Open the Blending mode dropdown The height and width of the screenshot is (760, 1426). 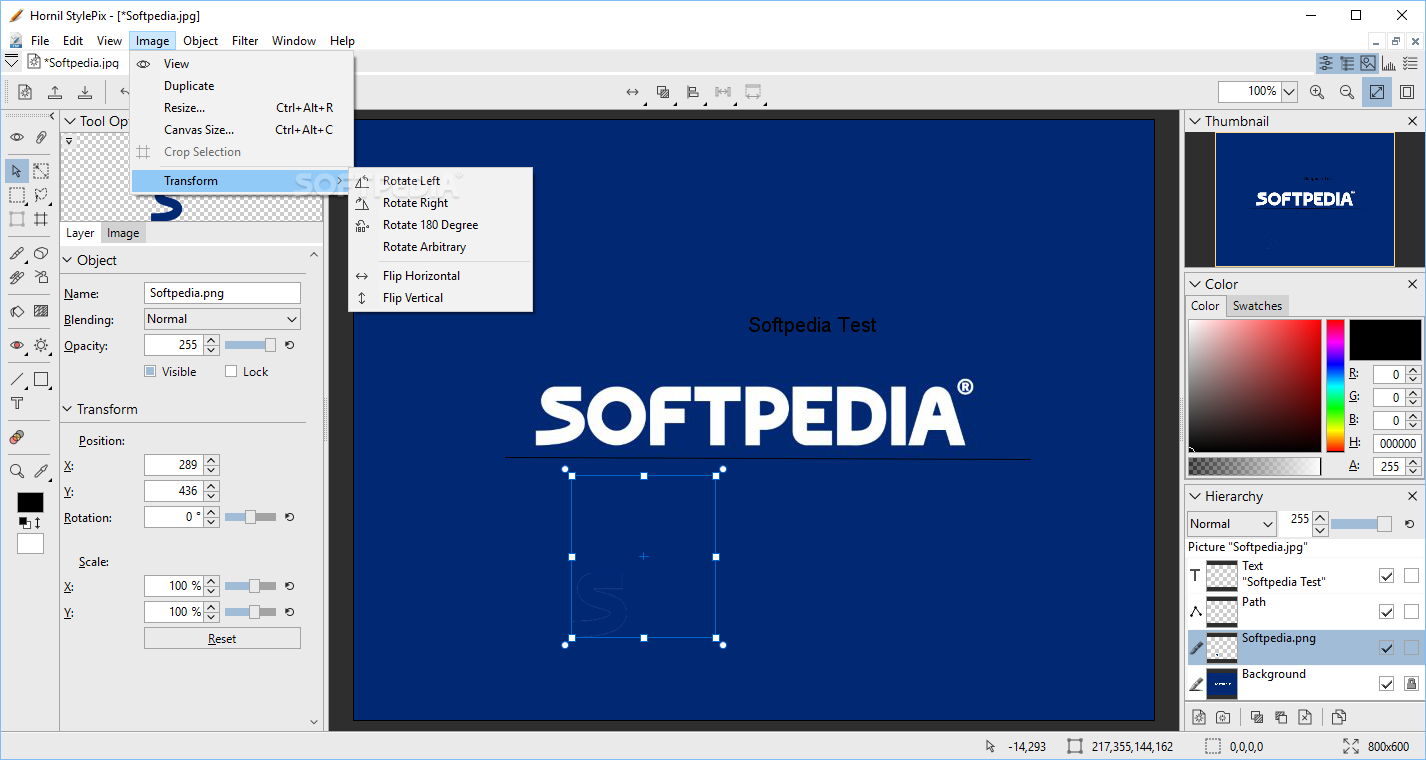tap(222, 319)
